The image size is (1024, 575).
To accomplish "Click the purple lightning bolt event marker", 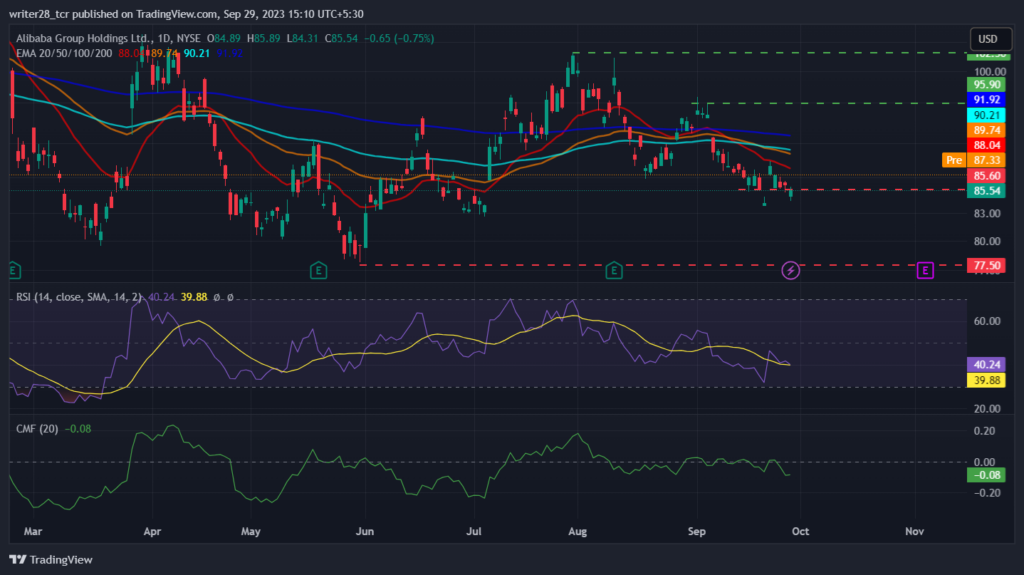I will point(790,270).
